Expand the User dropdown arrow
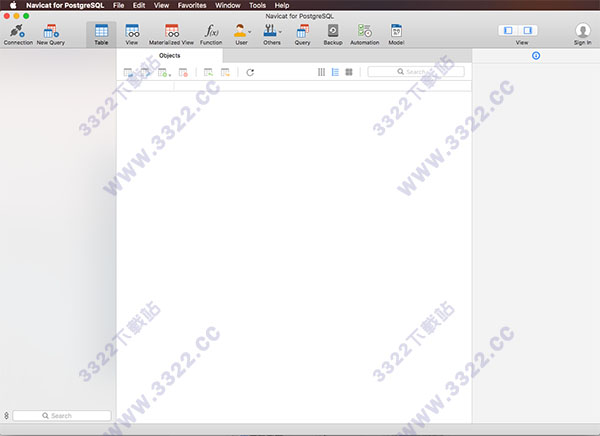 [250, 32]
